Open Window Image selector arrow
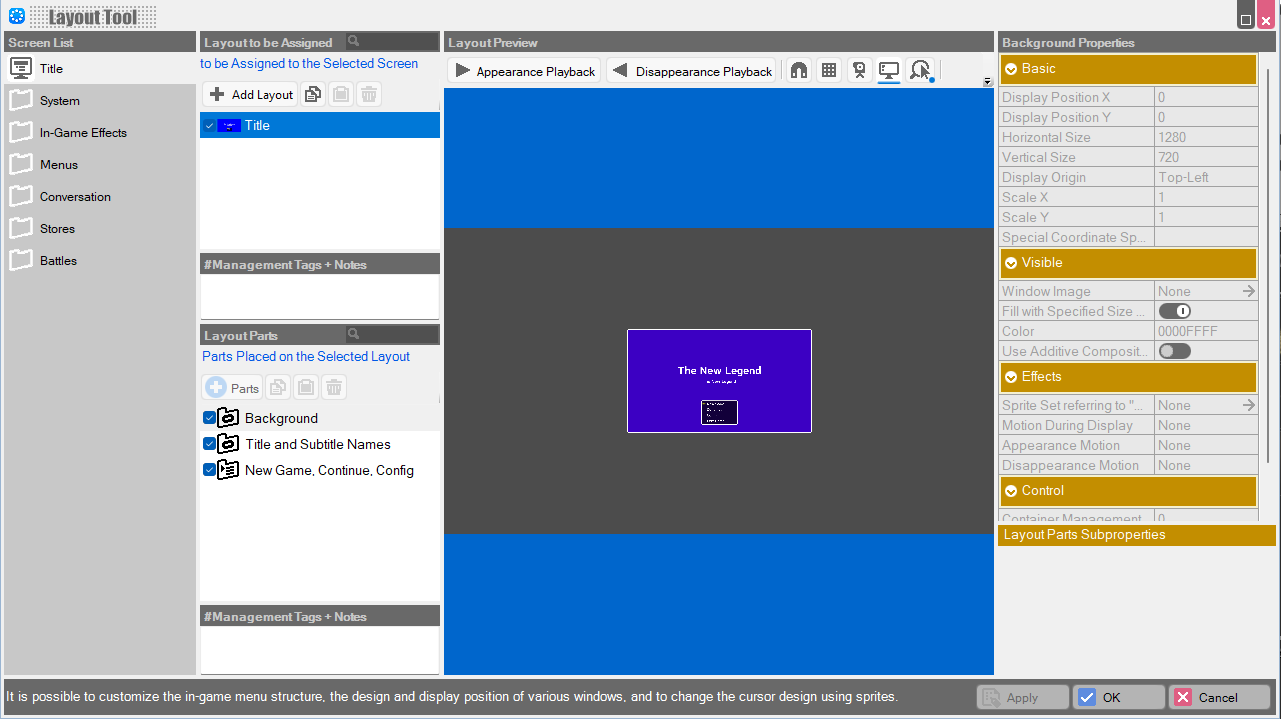Screen dimensions: 1281x719 (x=1248, y=291)
